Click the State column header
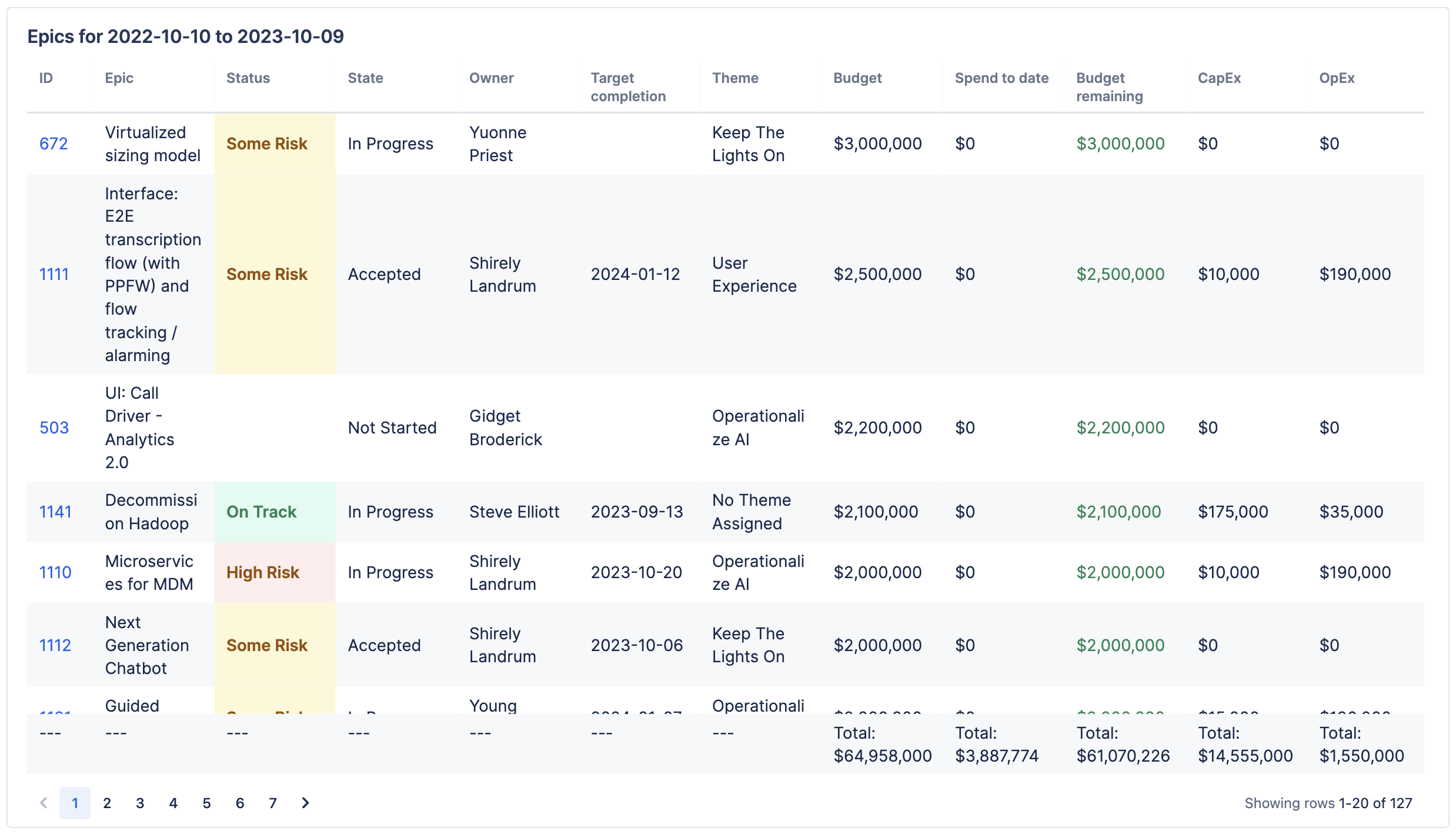1456x834 pixels. [365, 78]
